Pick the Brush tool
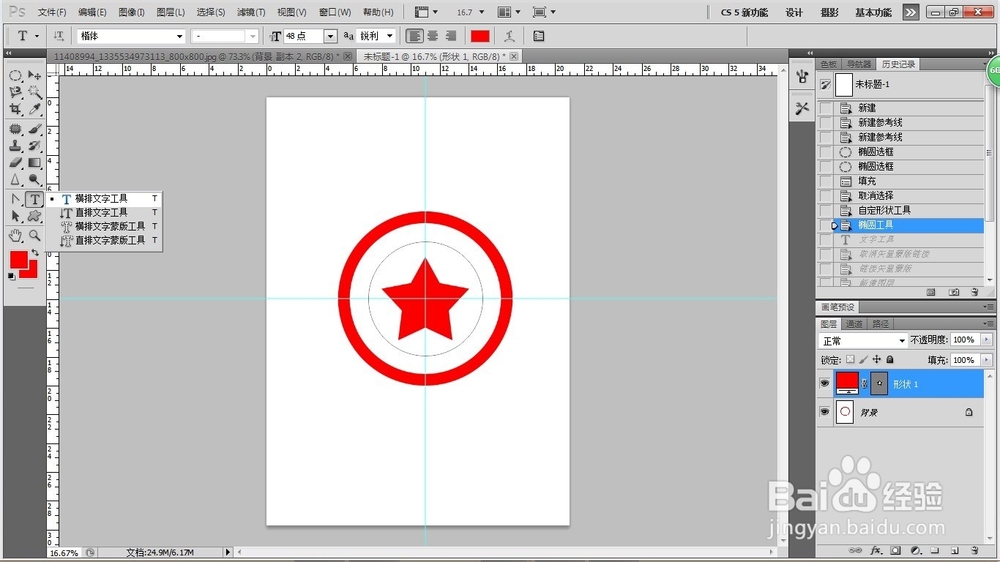 [x=34, y=129]
